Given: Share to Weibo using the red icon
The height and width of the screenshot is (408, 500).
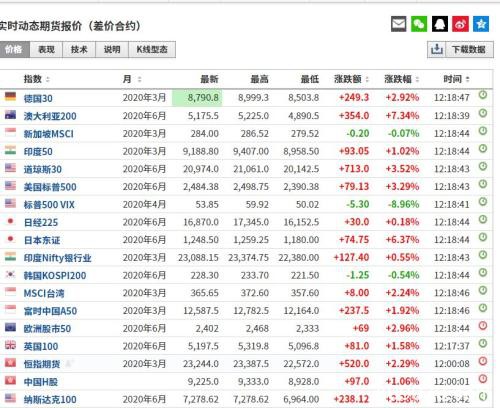Looking at the screenshot, I should (460, 24).
